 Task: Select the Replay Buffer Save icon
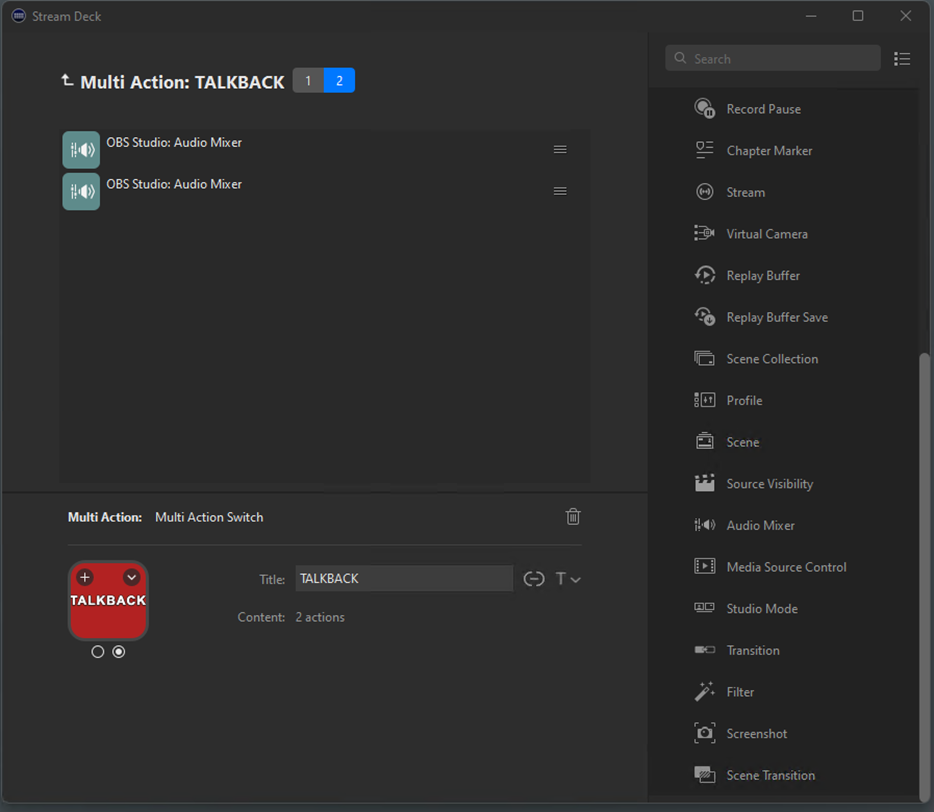click(x=704, y=317)
